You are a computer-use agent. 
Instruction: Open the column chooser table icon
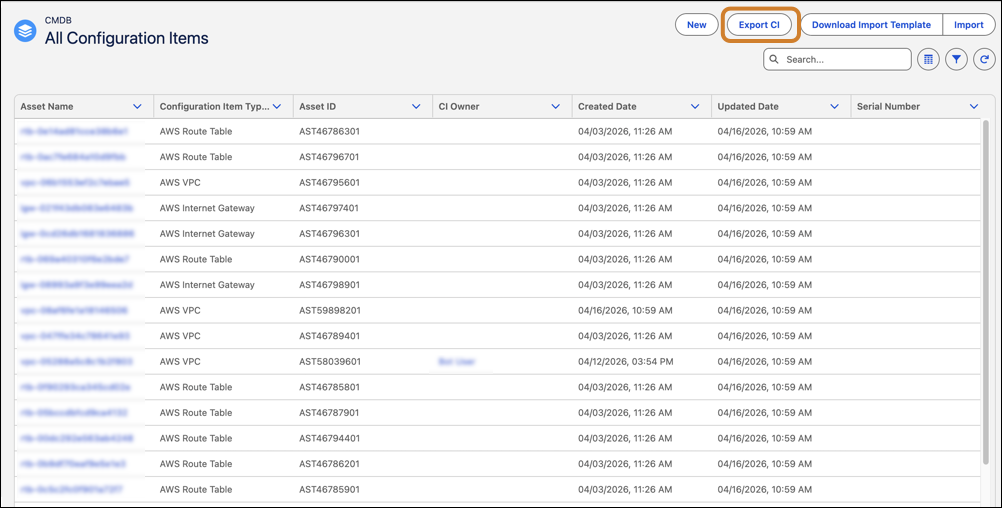[x=929, y=59]
